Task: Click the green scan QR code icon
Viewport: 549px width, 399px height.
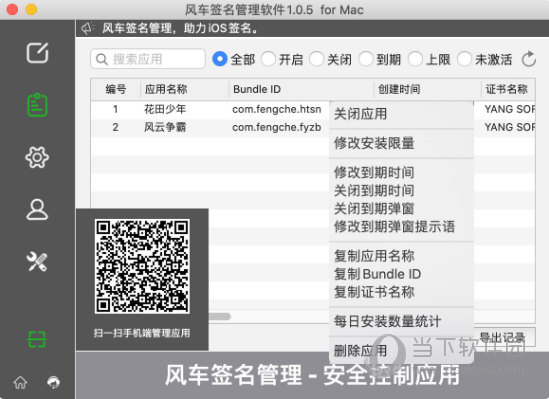Action: point(37,339)
